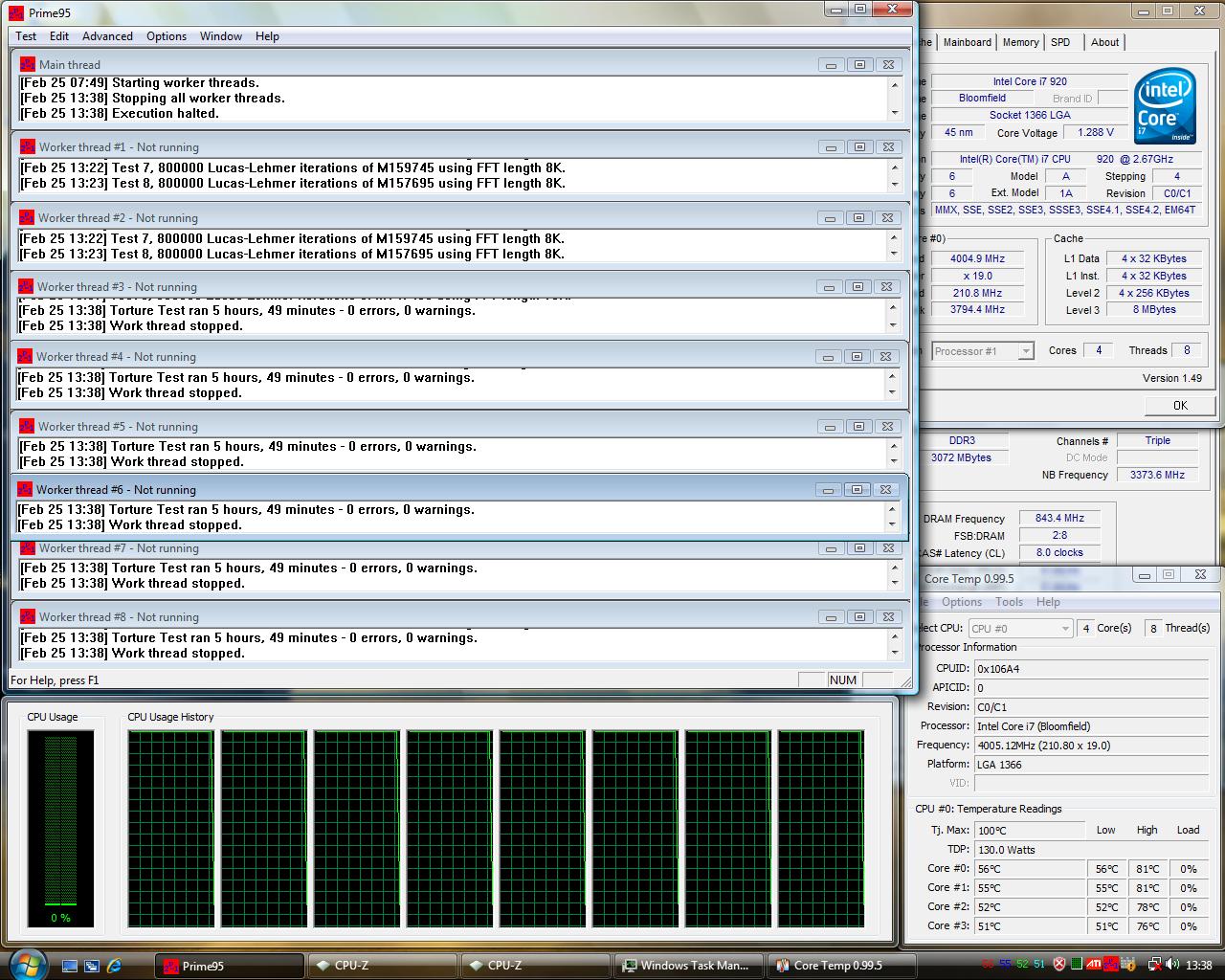Image resolution: width=1225 pixels, height=980 pixels.
Task: Open the Options menu in Prime95
Action: point(167,36)
